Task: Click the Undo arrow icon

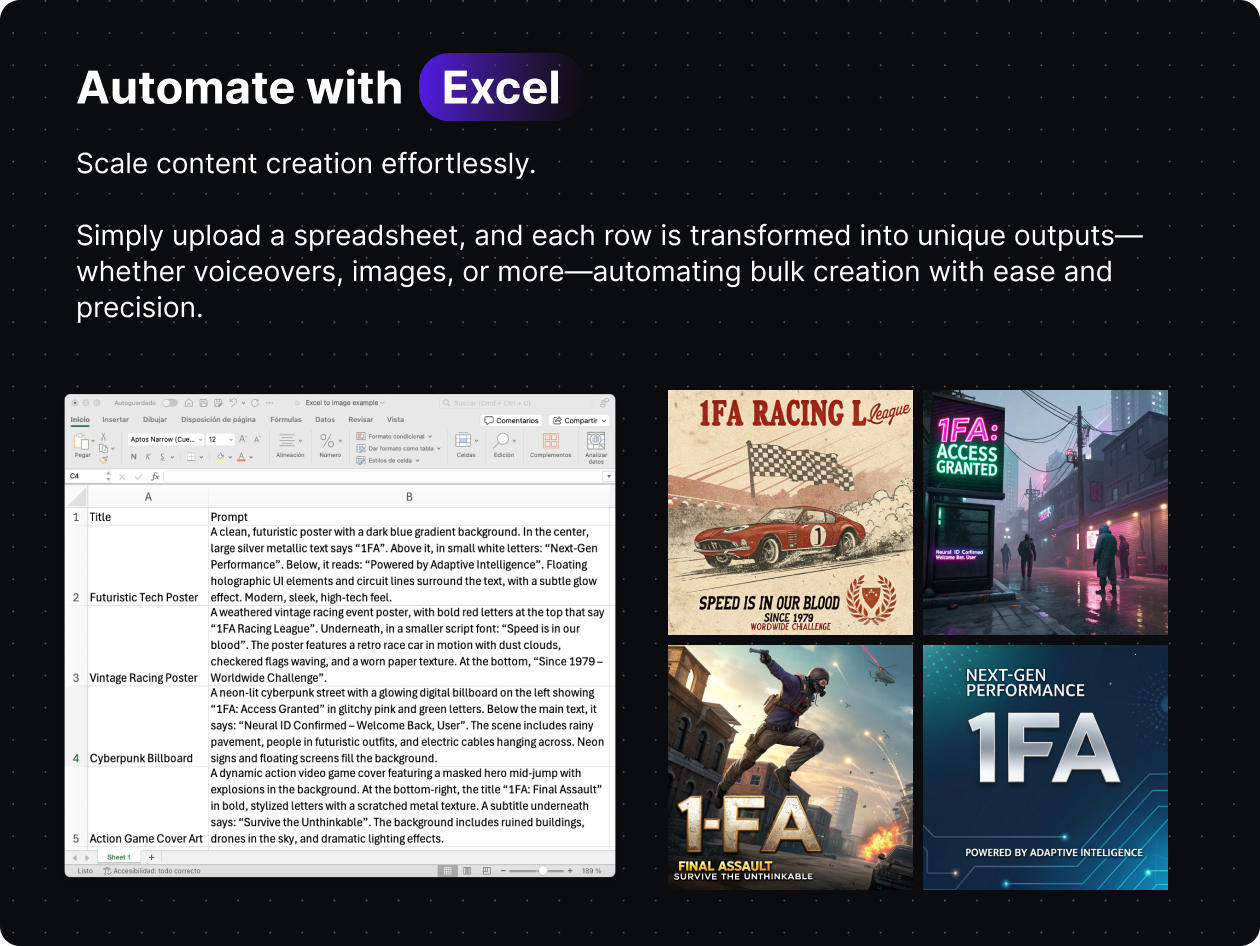Action: [x=232, y=402]
